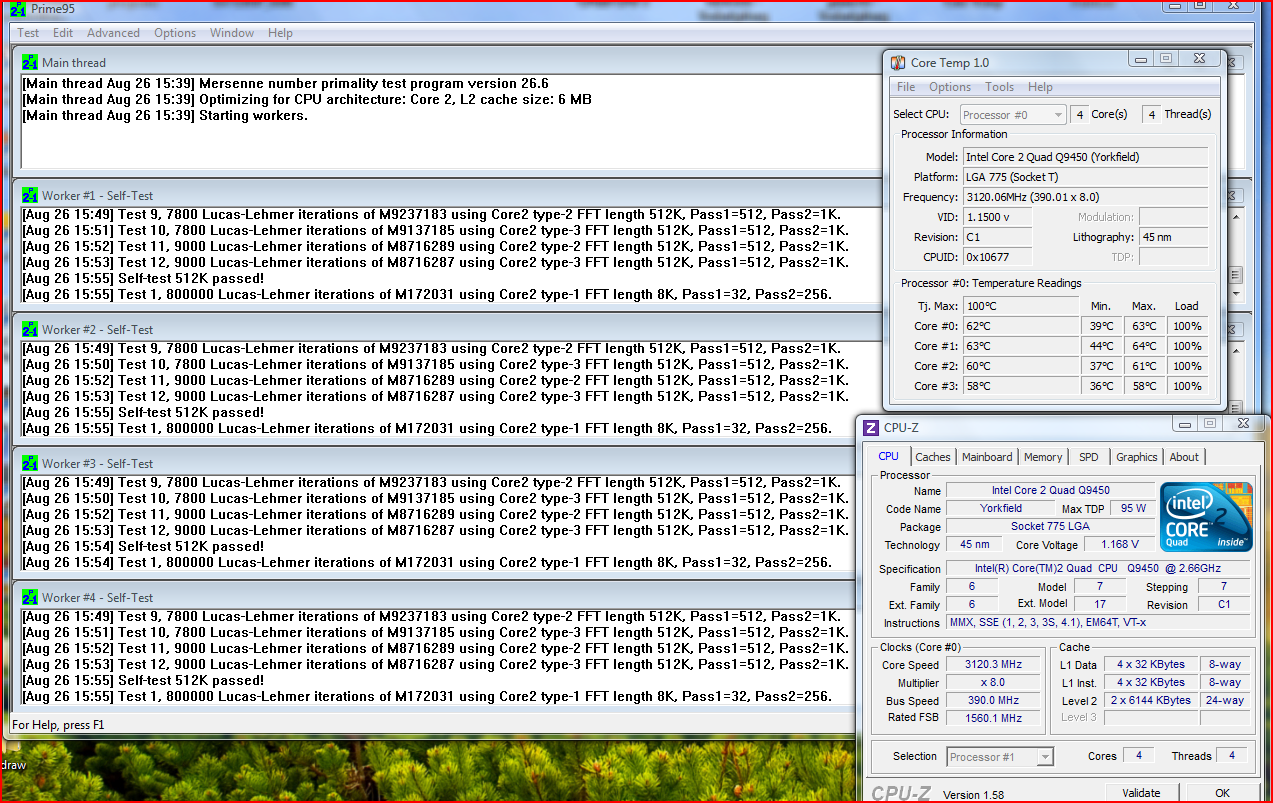1273x803 pixels.
Task: Click Worker #1 Self-test 512K passed line
Action: click(x=143, y=278)
